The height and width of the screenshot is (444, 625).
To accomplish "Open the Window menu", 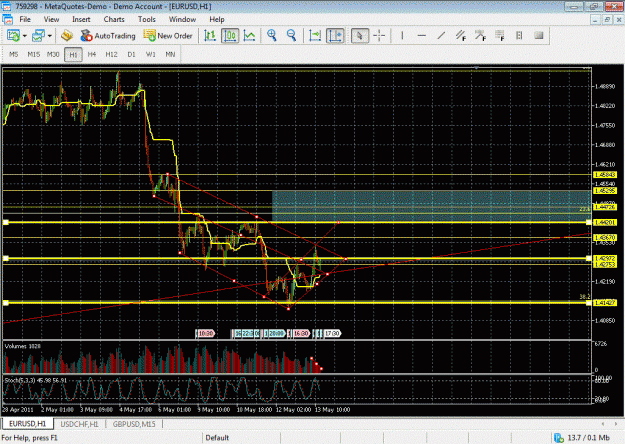I will point(182,19).
